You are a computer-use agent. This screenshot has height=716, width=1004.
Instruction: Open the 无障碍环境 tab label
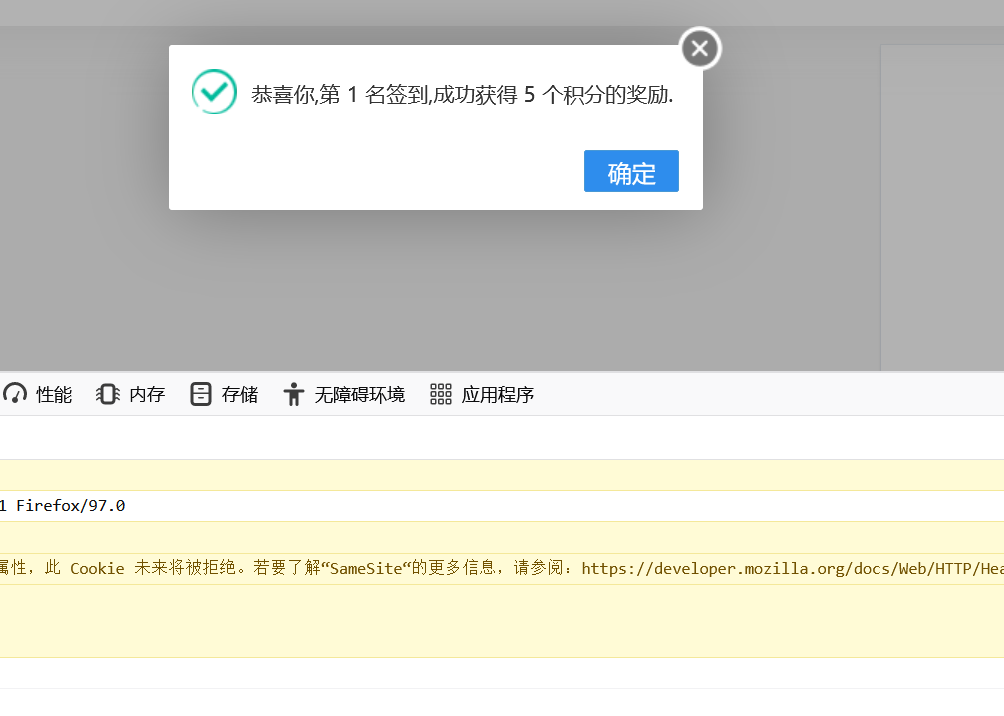360,395
